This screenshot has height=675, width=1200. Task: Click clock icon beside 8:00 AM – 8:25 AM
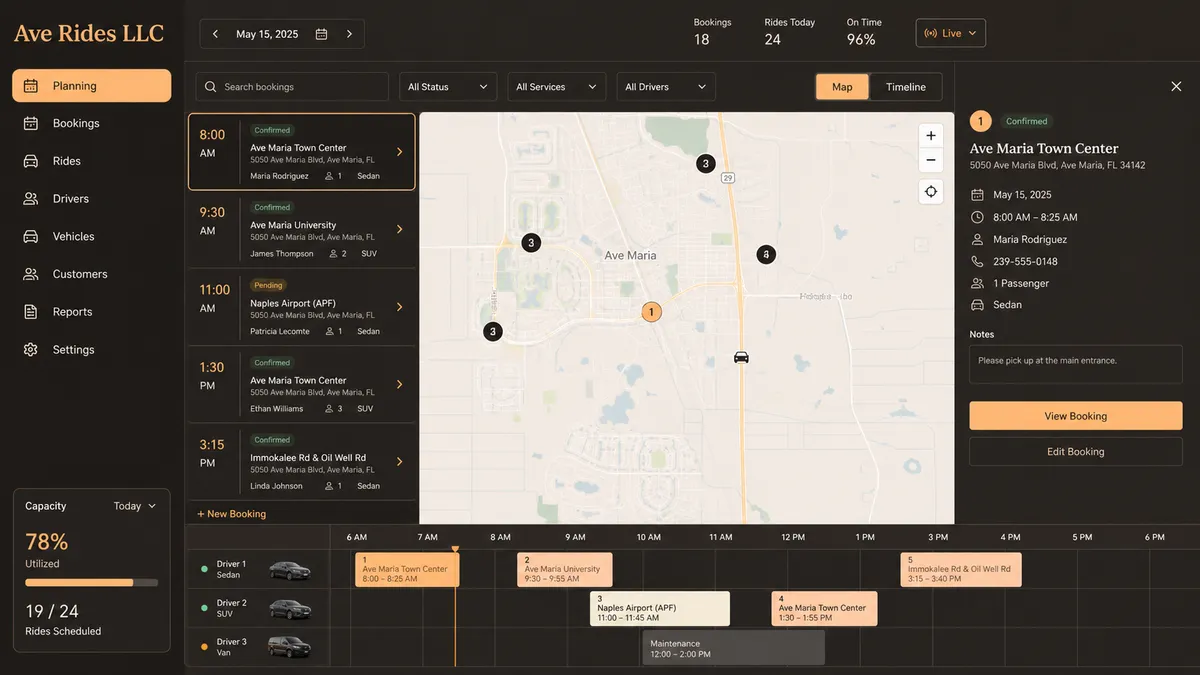tap(977, 217)
